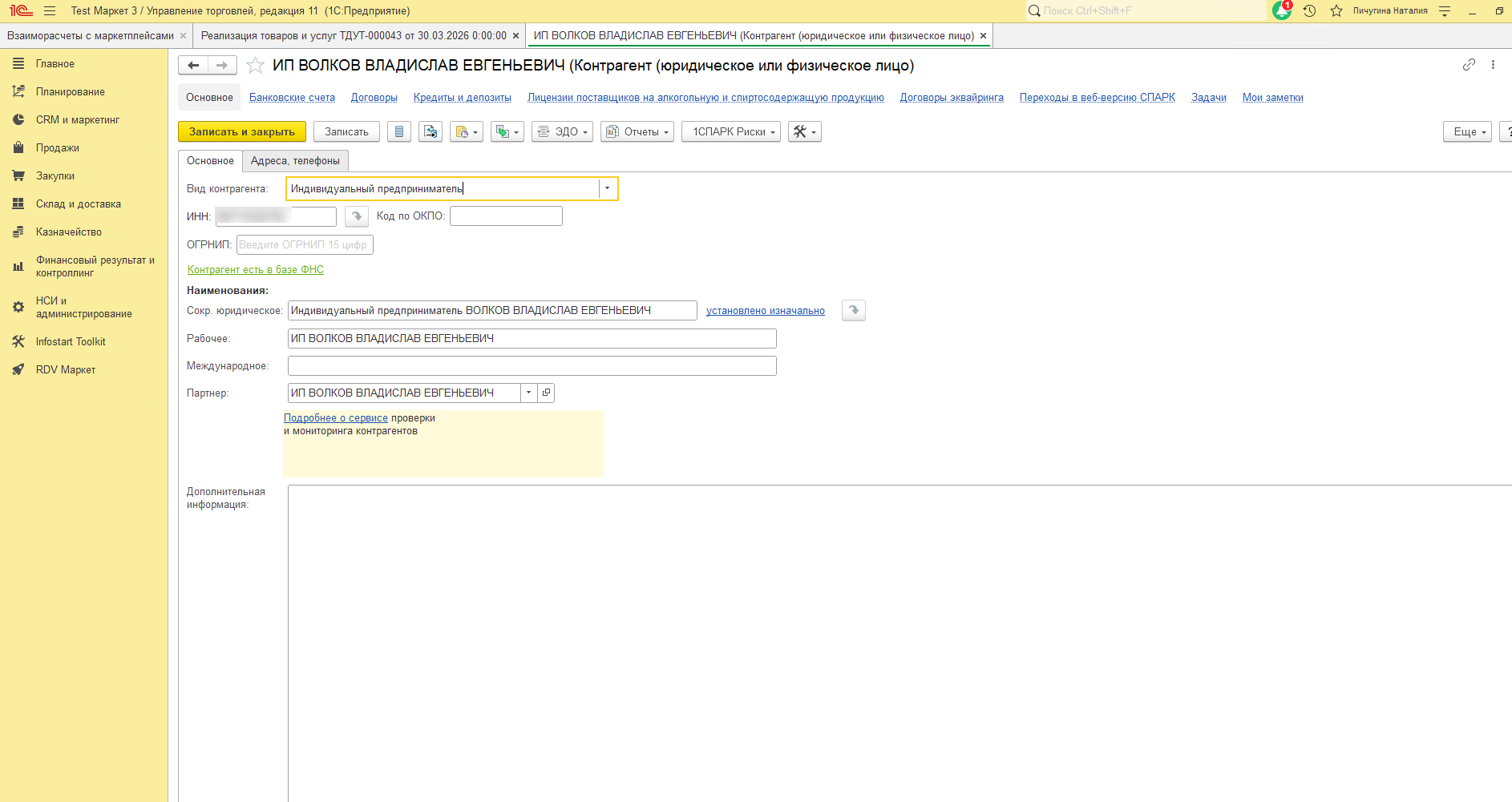Refresh short legal name arrow button
Viewport: 1512px width, 802px height.
pos(854,311)
